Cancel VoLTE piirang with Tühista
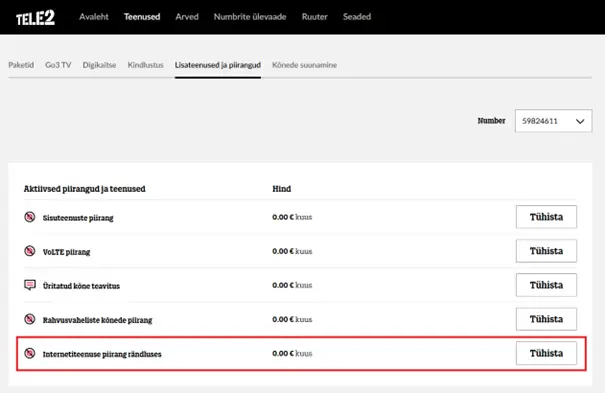This screenshot has height=393, width=605. (546, 251)
